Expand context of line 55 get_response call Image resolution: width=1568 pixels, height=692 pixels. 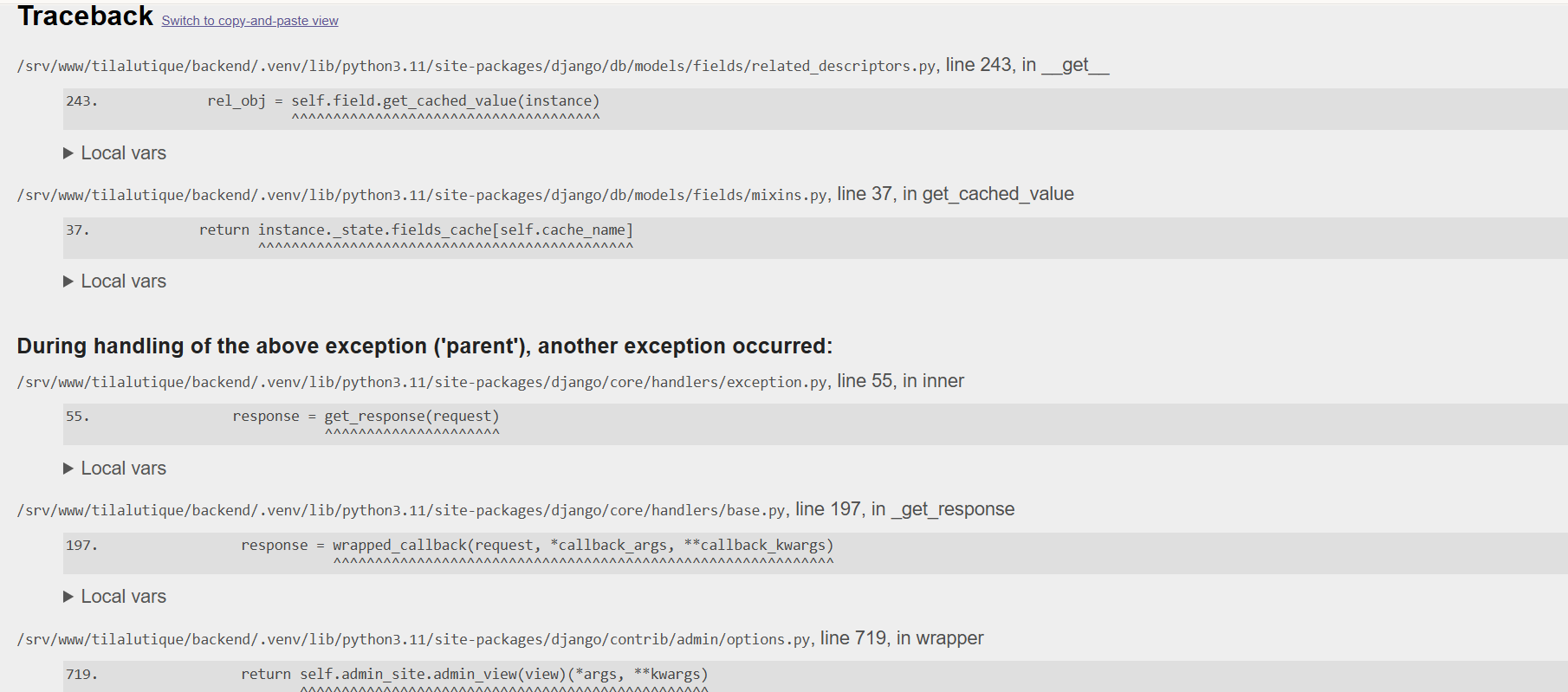coord(366,417)
